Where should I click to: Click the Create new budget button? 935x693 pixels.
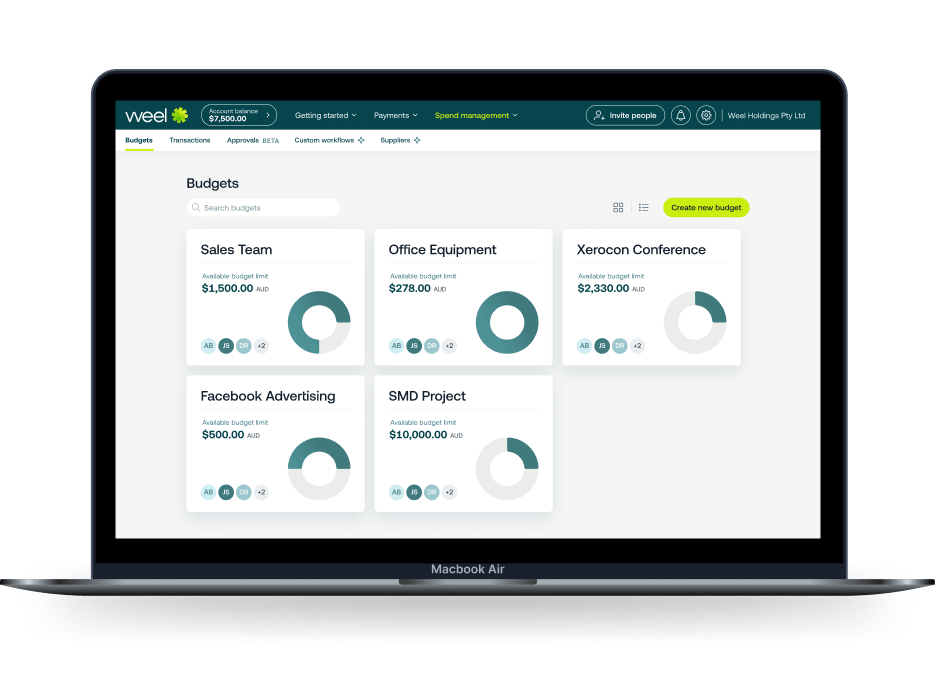[x=706, y=208]
